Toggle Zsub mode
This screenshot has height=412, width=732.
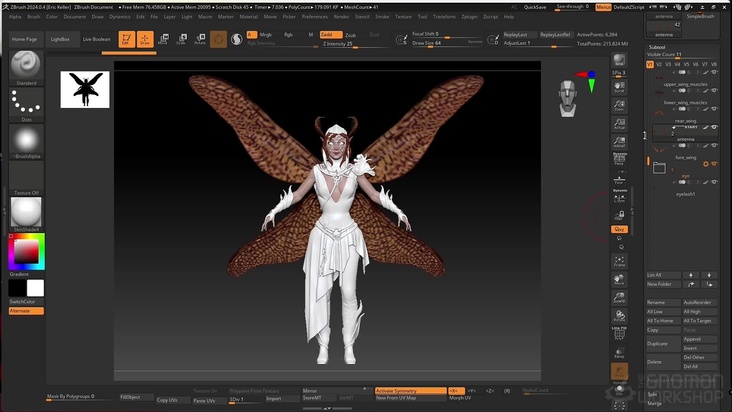coord(351,35)
